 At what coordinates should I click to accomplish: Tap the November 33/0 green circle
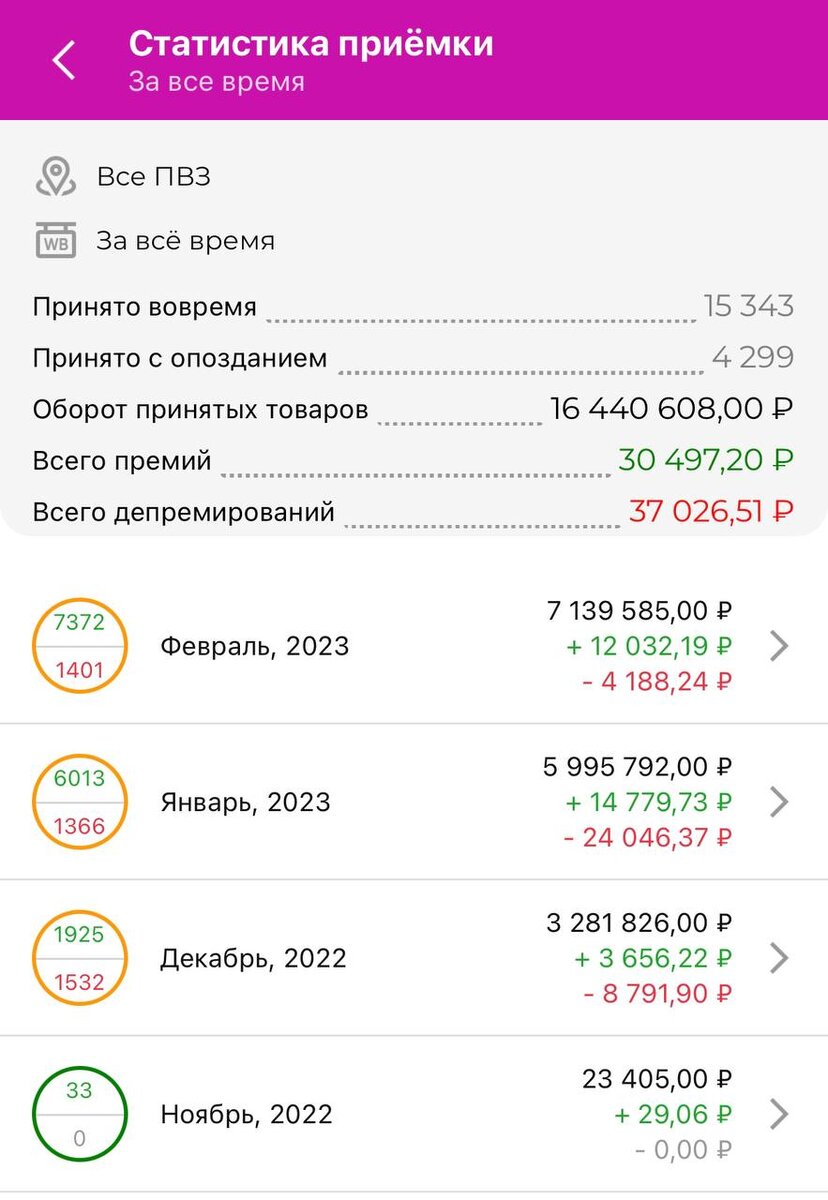[80, 1114]
